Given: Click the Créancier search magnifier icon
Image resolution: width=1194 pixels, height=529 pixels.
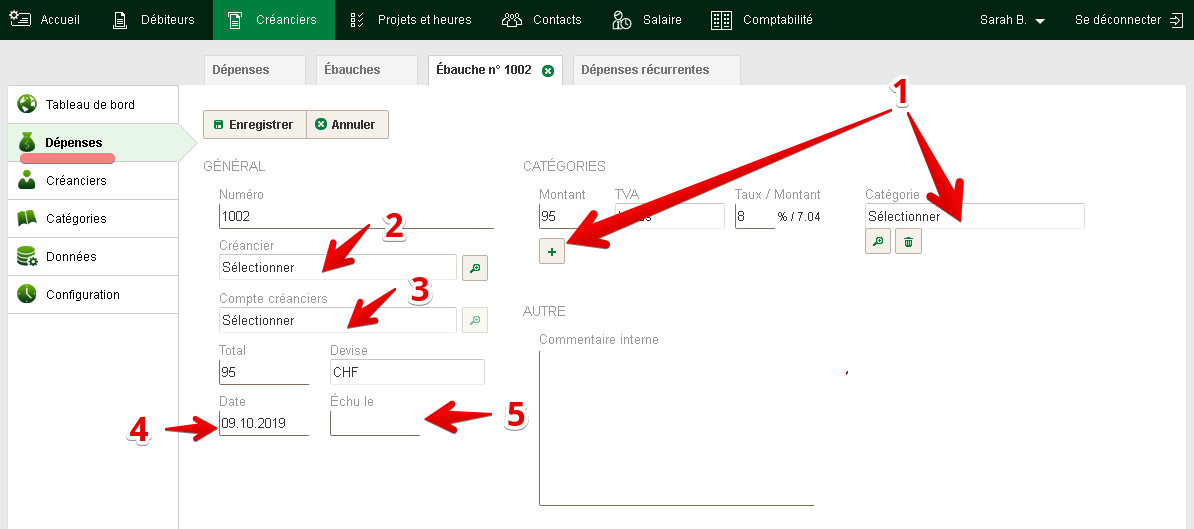Looking at the screenshot, I should [474, 268].
